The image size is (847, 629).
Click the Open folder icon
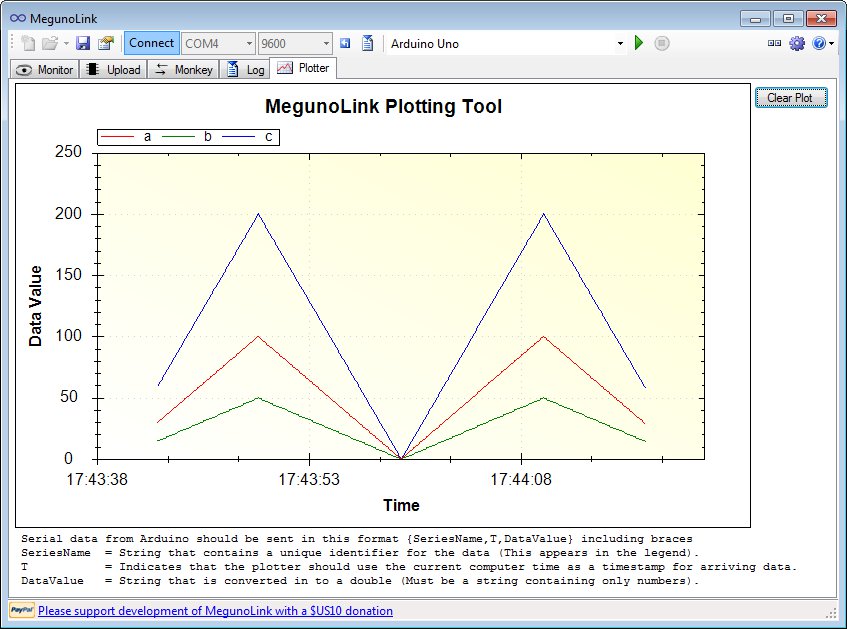50,43
